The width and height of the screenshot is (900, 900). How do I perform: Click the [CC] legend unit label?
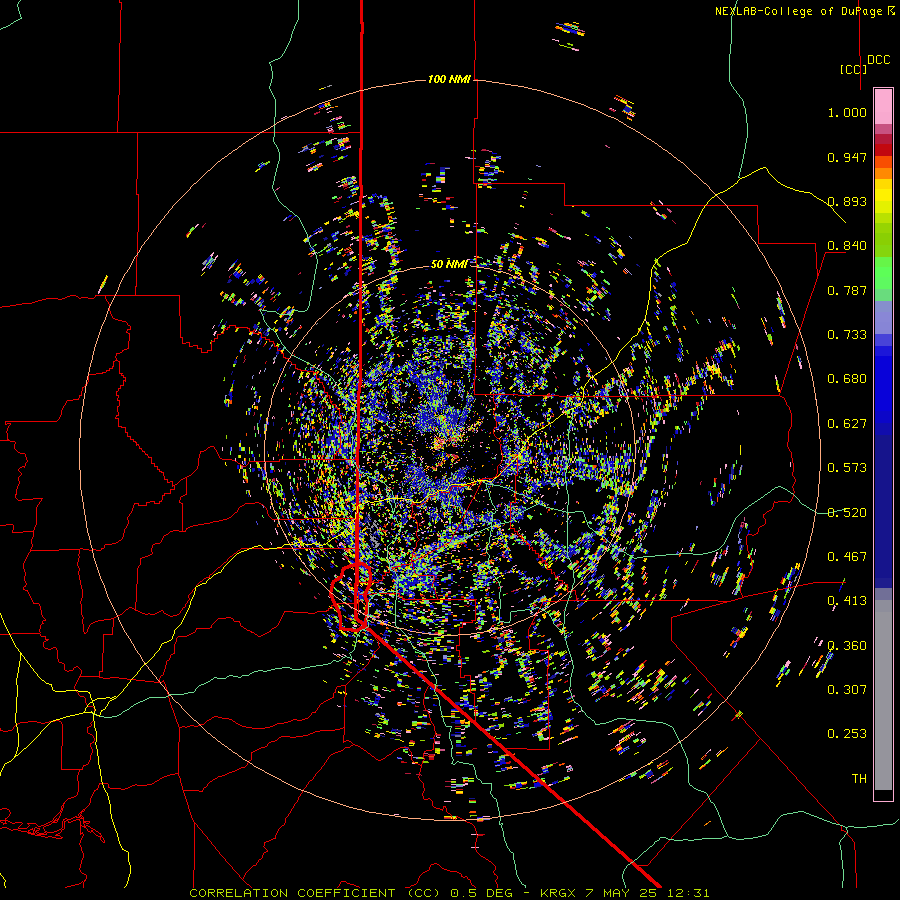click(854, 70)
